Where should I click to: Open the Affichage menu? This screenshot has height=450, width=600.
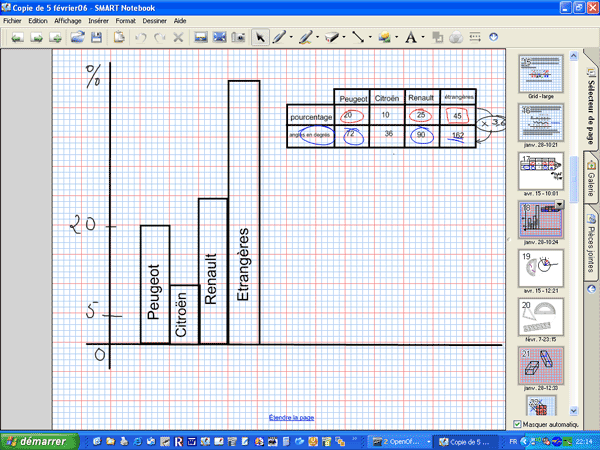68,21
